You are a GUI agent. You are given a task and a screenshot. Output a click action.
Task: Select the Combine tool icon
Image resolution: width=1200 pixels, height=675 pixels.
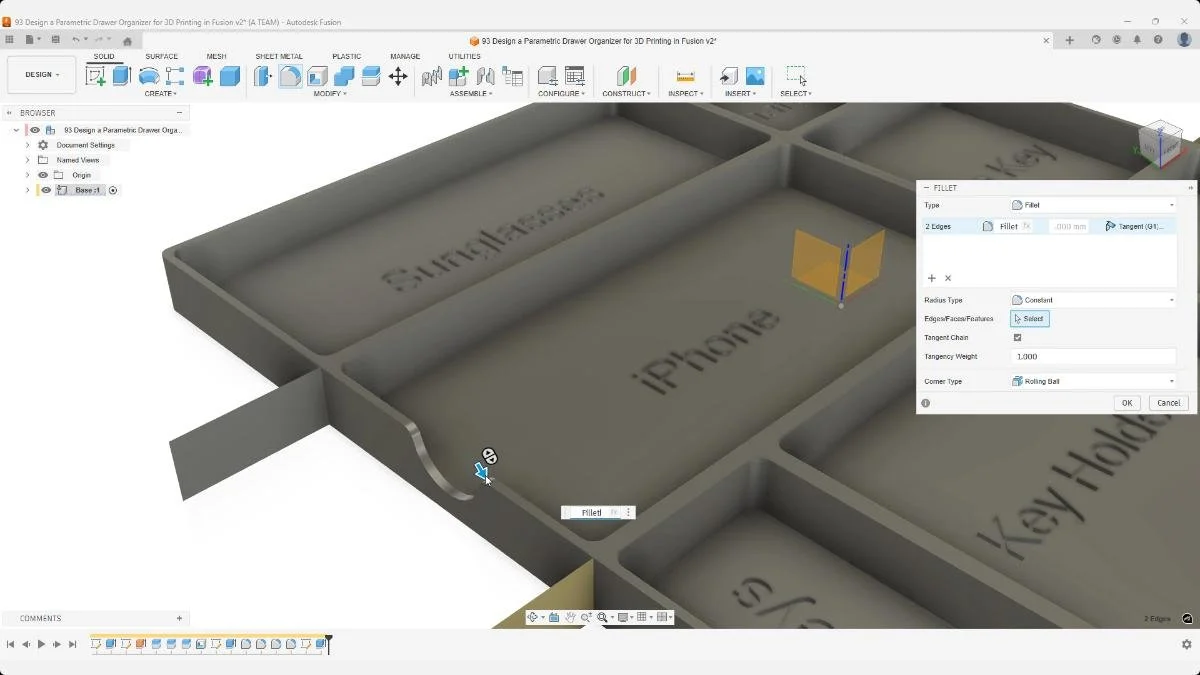point(344,76)
